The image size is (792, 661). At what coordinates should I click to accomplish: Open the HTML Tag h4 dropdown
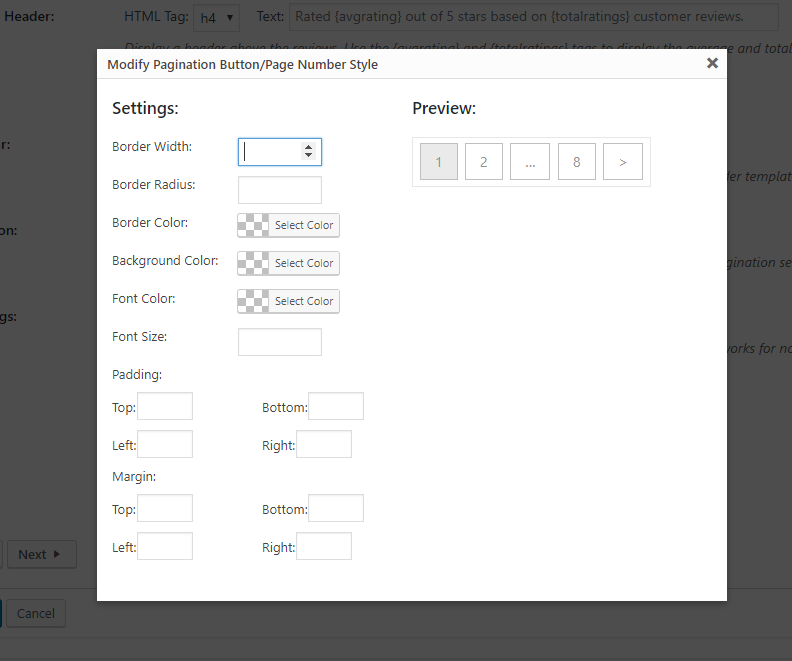pyautogui.click(x=217, y=18)
